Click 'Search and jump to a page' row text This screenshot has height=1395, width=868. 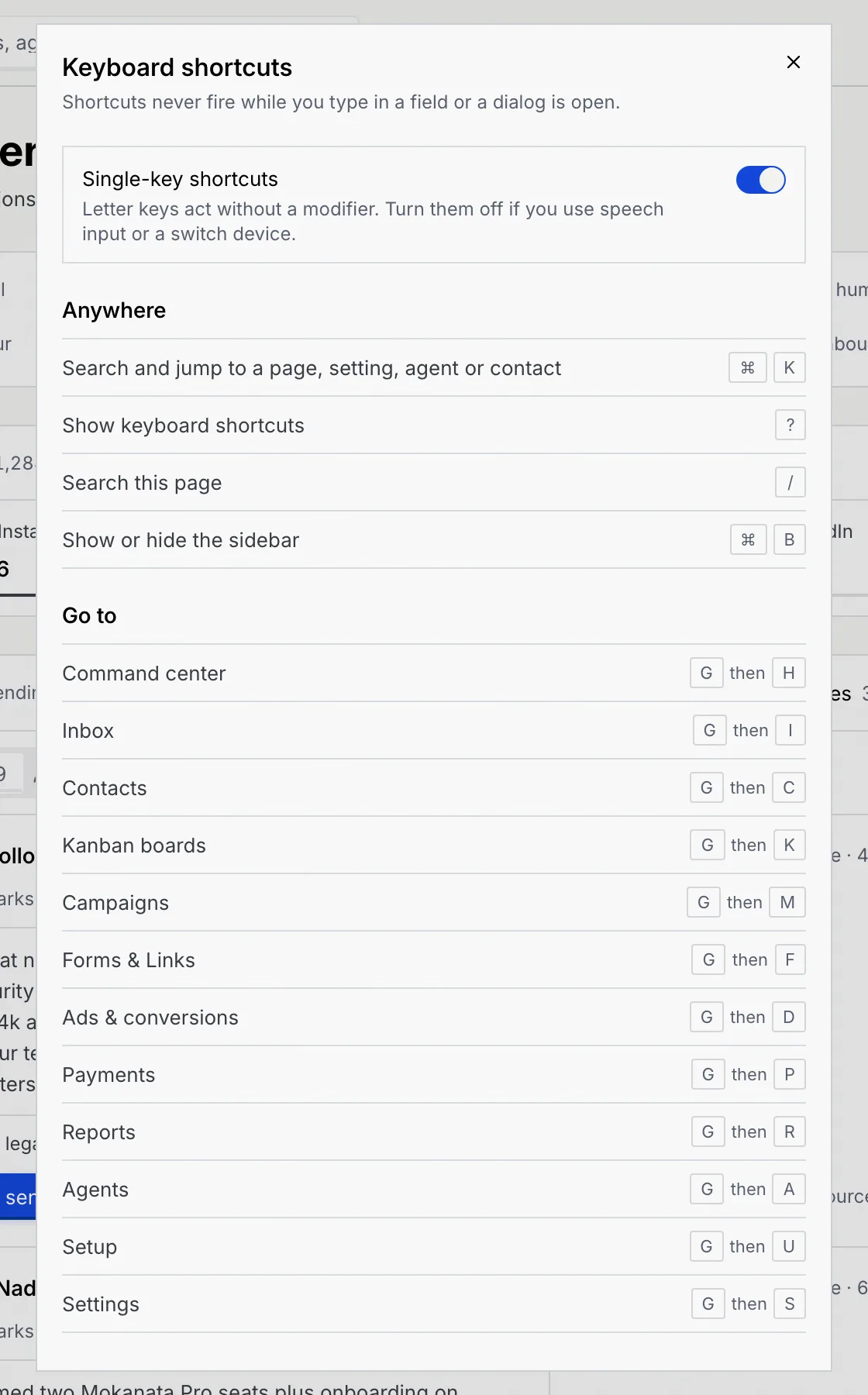[x=312, y=368]
